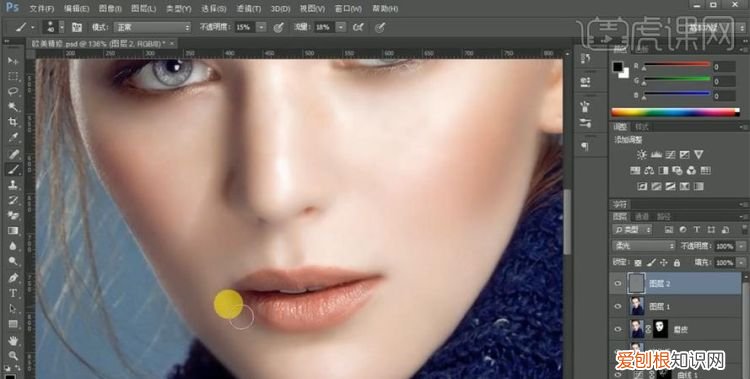Select the Brush tool in toolbox
The image size is (750, 379).
13,169
